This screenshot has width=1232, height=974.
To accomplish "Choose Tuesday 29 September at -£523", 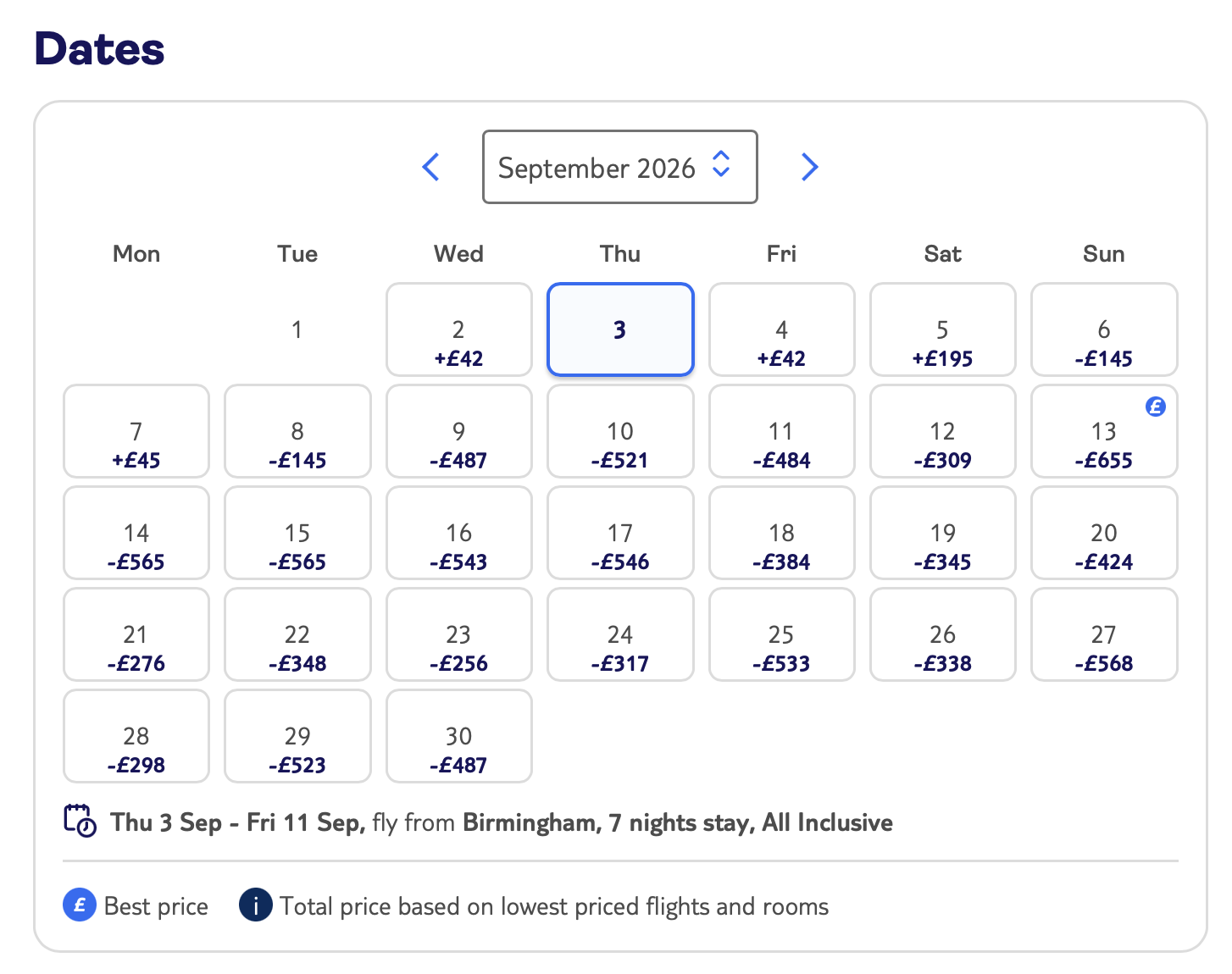I will pos(297,736).
